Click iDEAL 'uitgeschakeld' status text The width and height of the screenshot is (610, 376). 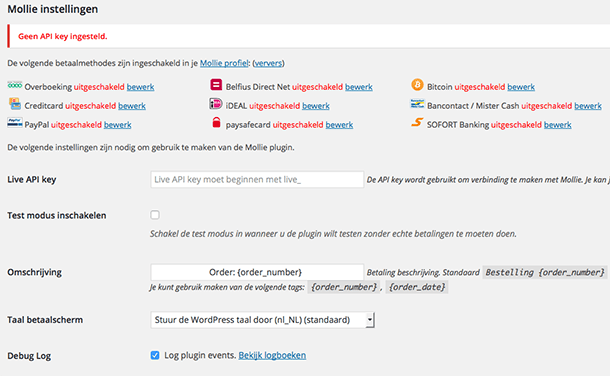point(275,106)
